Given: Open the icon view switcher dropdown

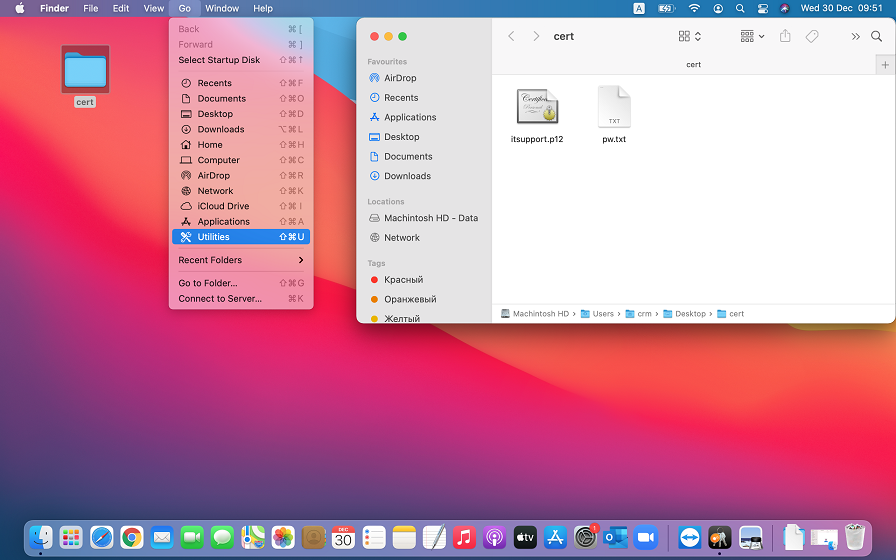Looking at the screenshot, I should click(689, 36).
